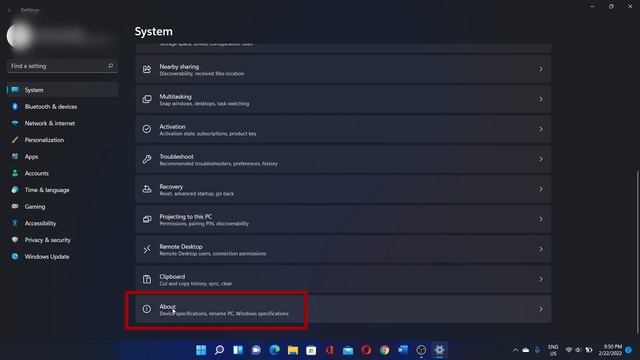The width and height of the screenshot is (640, 360).
Task: Click the Clipboard icon
Action: tap(147, 279)
